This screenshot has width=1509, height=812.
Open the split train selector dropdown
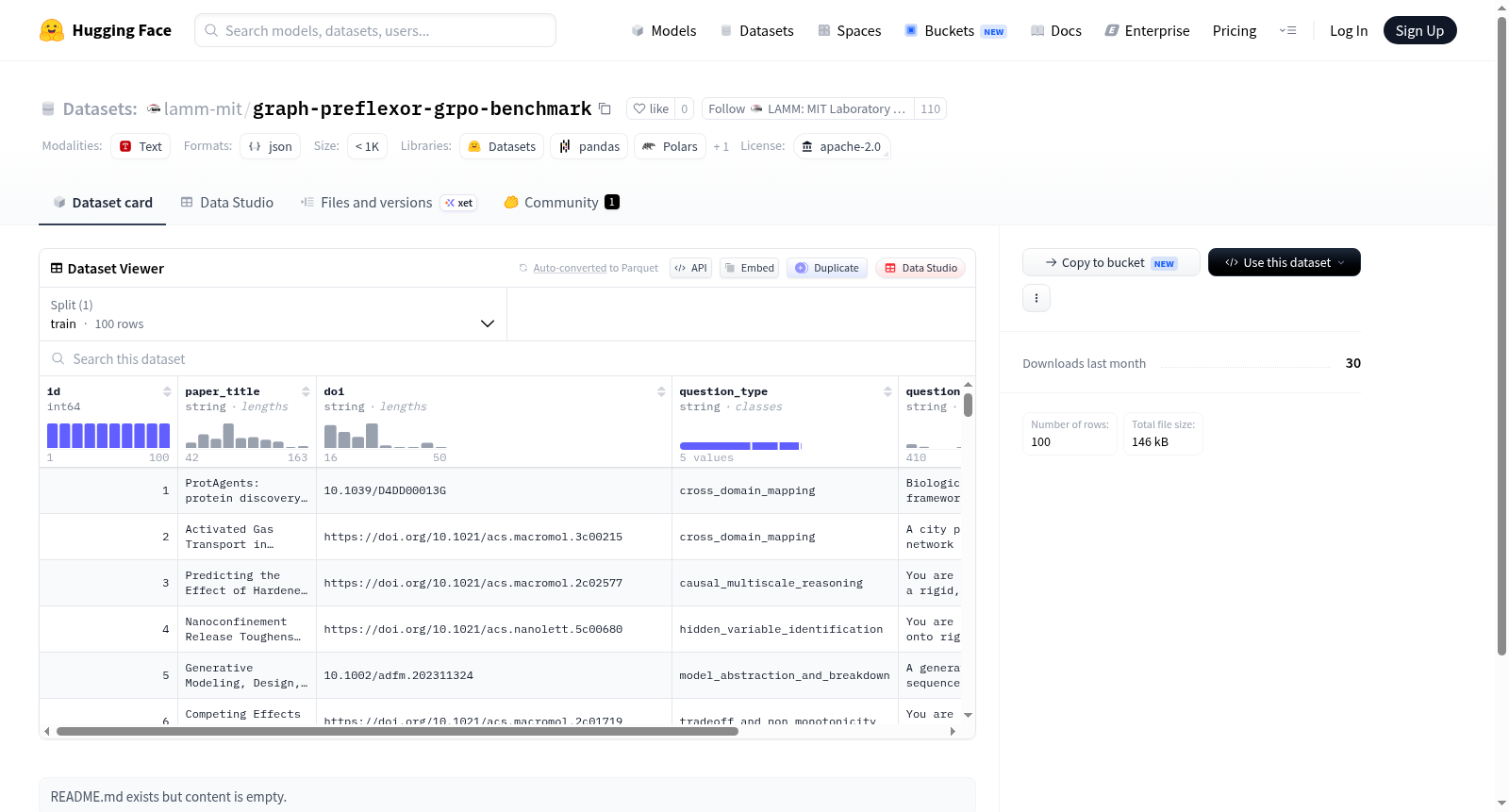[273, 314]
